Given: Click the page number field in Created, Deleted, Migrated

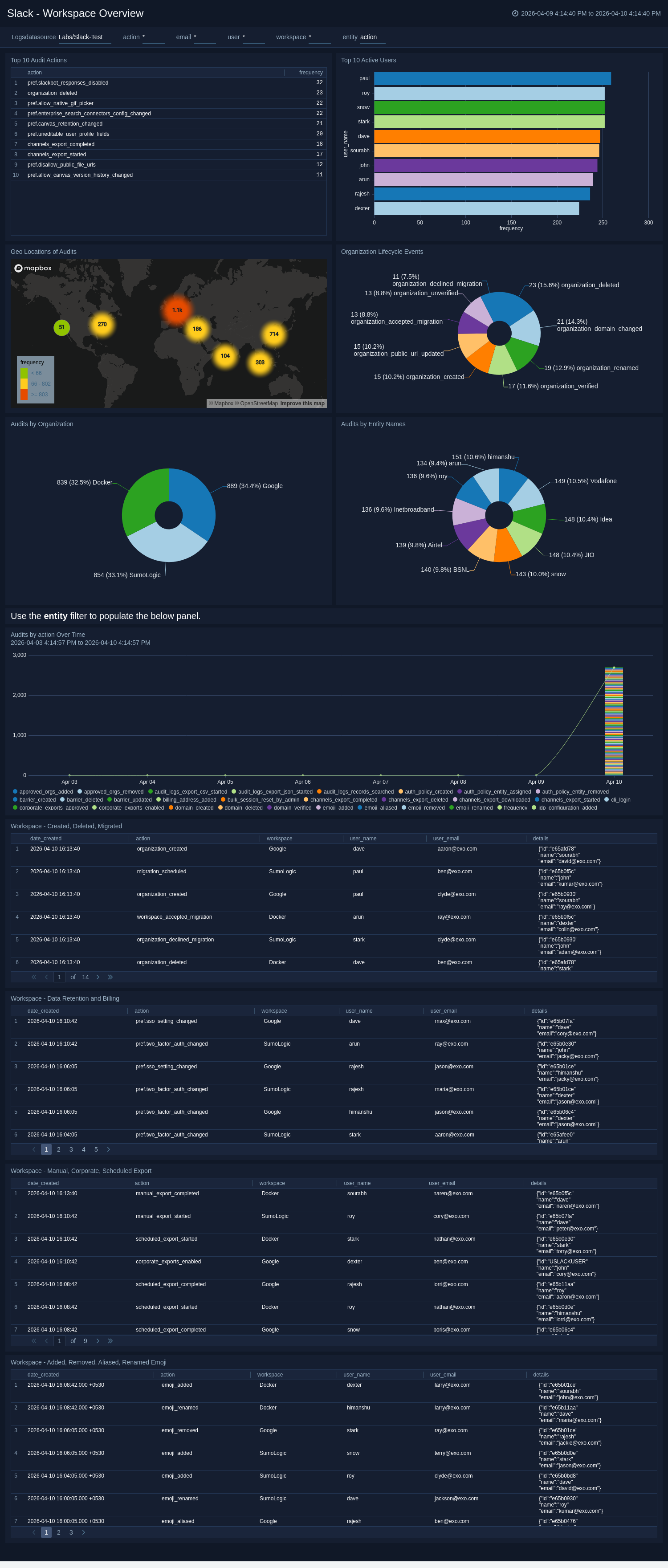Looking at the screenshot, I should (60, 977).
